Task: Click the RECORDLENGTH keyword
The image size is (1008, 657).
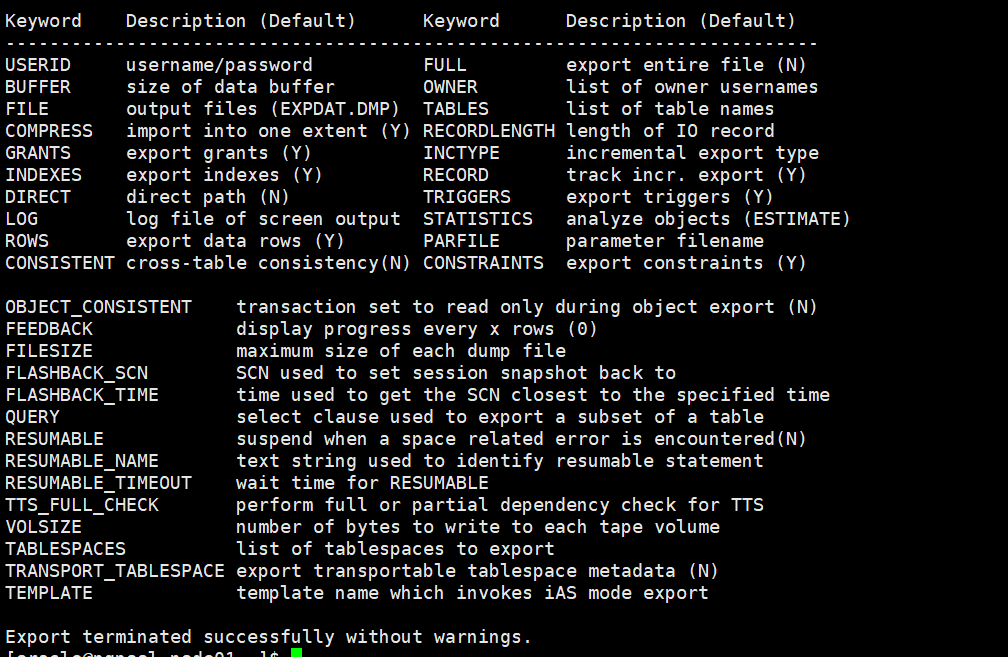Action: (x=488, y=131)
